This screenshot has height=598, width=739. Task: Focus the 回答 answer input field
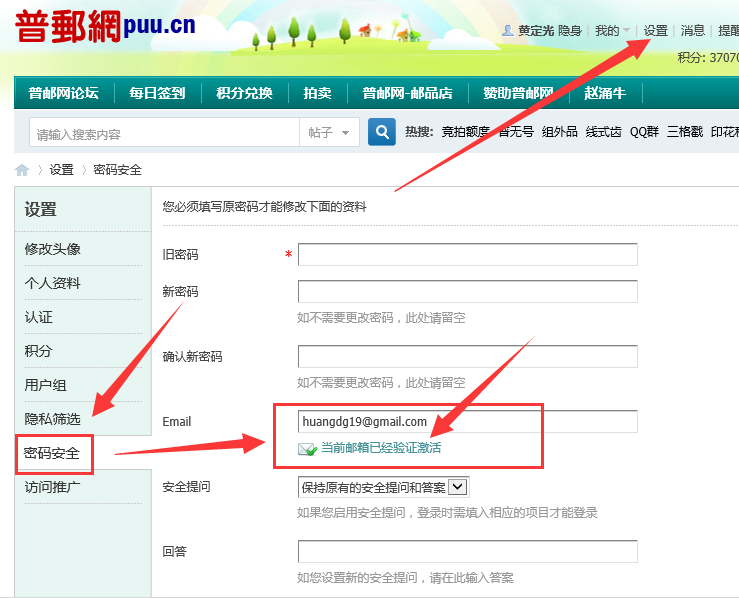point(468,551)
